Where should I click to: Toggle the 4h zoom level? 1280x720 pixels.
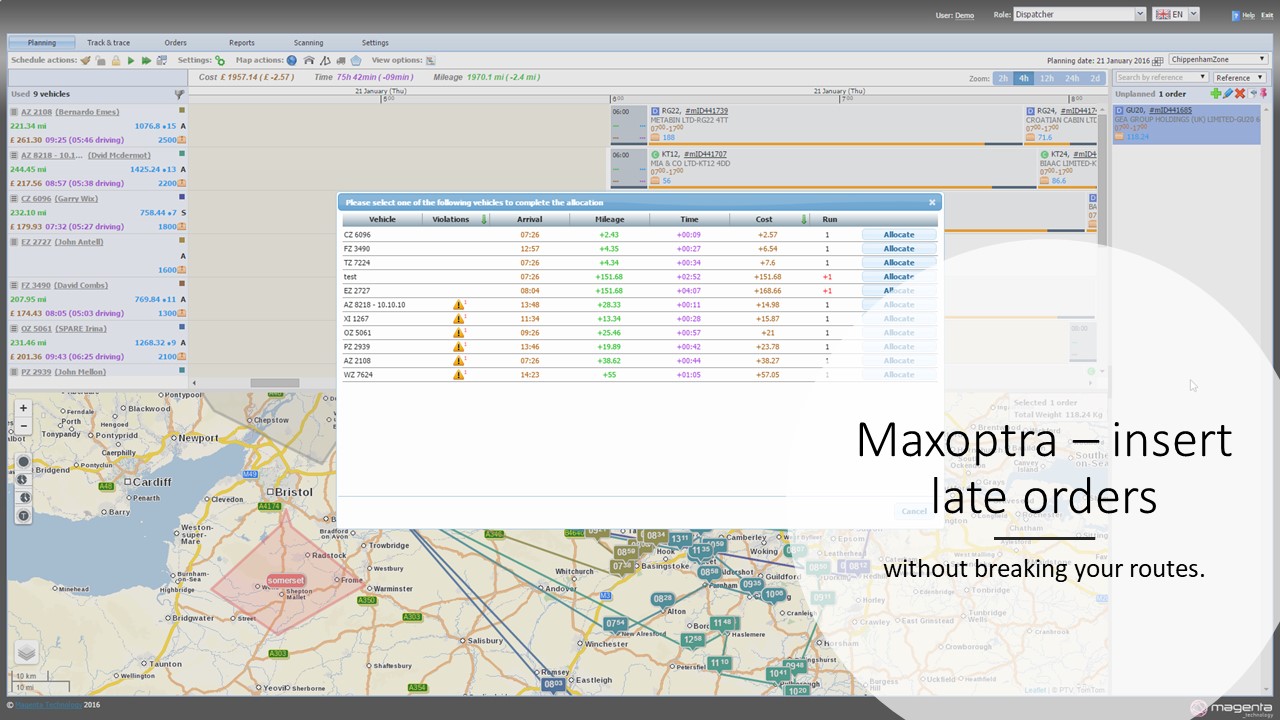point(1023,77)
